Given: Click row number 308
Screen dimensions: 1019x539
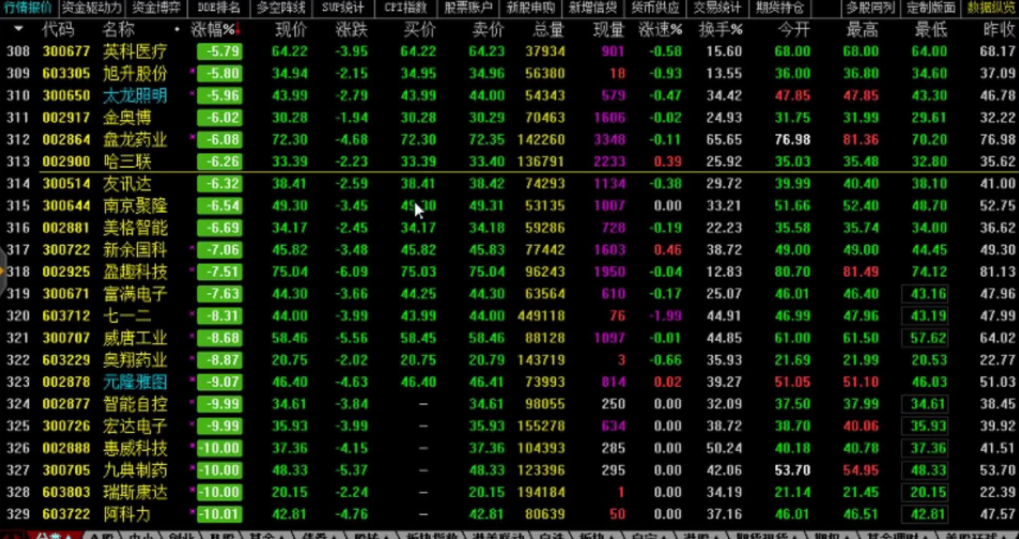Looking at the screenshot, I should (x=18, y=52).
